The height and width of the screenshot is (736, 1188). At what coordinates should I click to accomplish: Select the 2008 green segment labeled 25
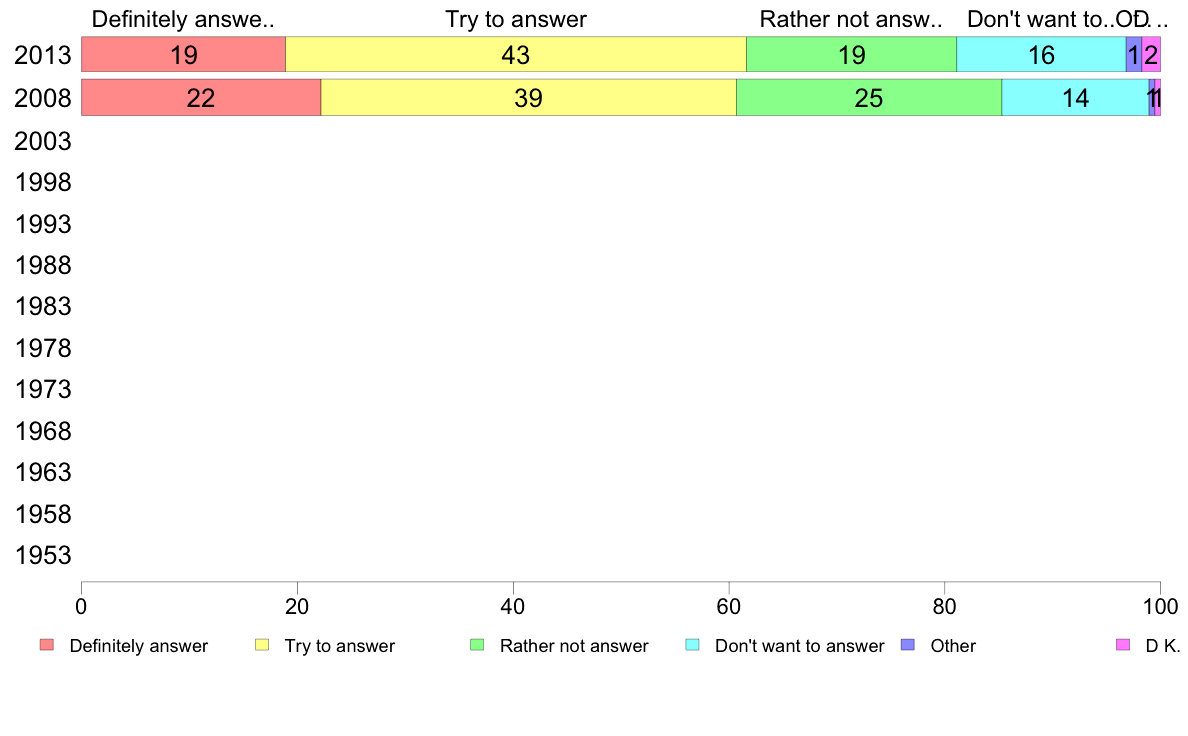click(x=869, y=98)
